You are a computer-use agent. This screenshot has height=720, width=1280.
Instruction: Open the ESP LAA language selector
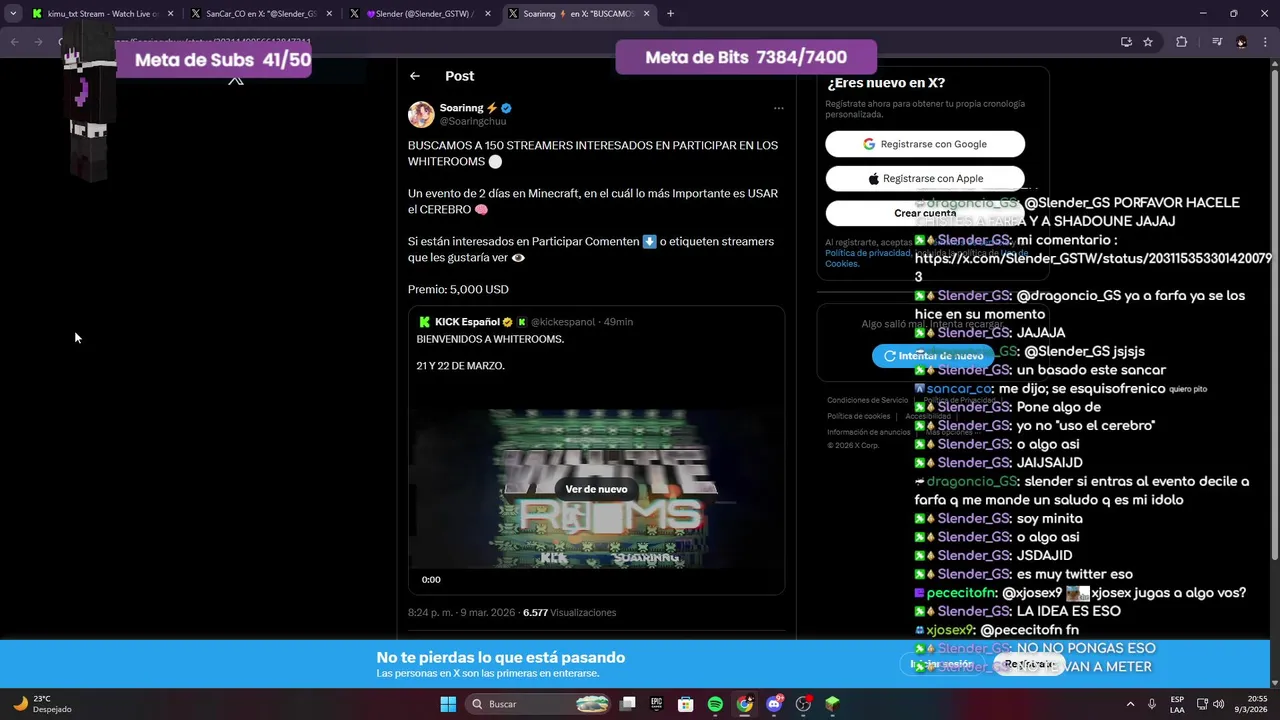[1178, 704]
